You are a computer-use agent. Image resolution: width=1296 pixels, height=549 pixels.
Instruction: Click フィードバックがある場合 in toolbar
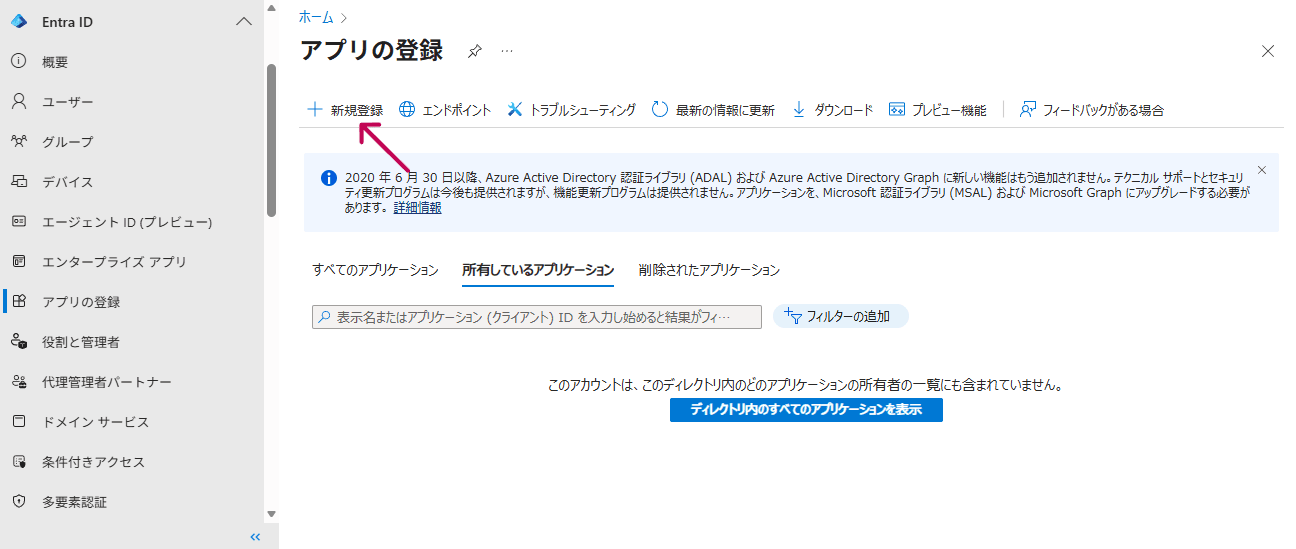pos(1091,110)
